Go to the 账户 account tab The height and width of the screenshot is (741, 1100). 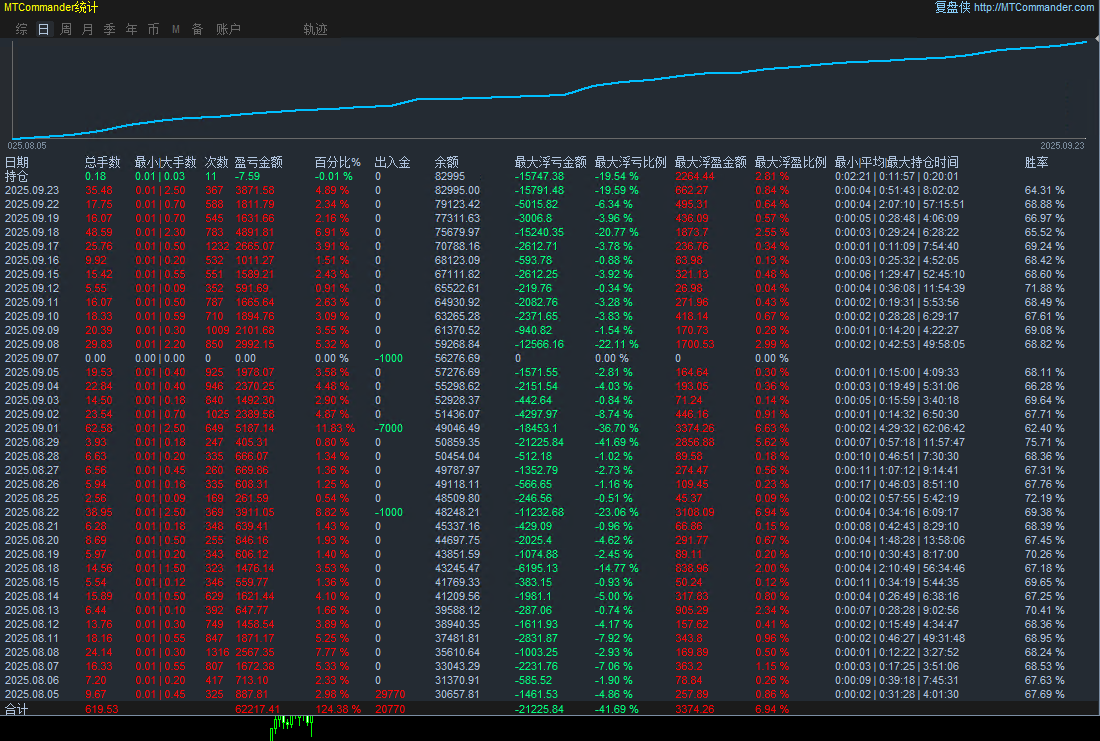pyautogui.click(x=229, y=29)
